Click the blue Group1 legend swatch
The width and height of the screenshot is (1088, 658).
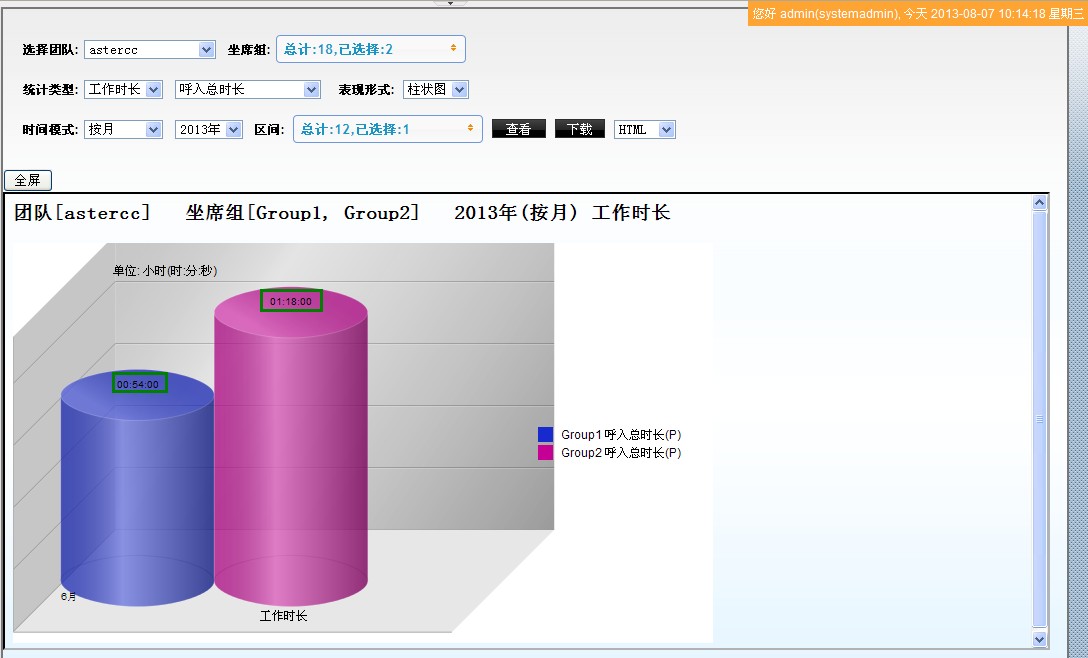tap(545, 435)
